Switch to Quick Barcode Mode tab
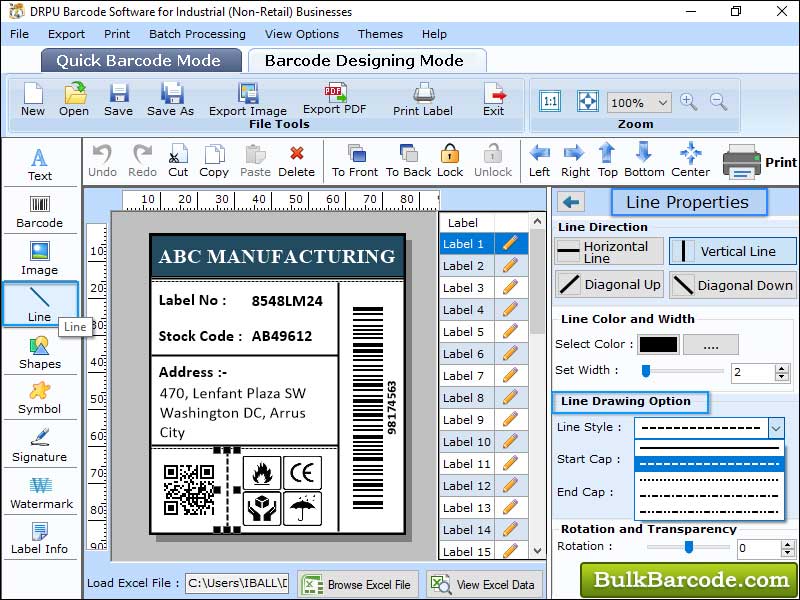The image size is (800, 600). click(140, 60)
